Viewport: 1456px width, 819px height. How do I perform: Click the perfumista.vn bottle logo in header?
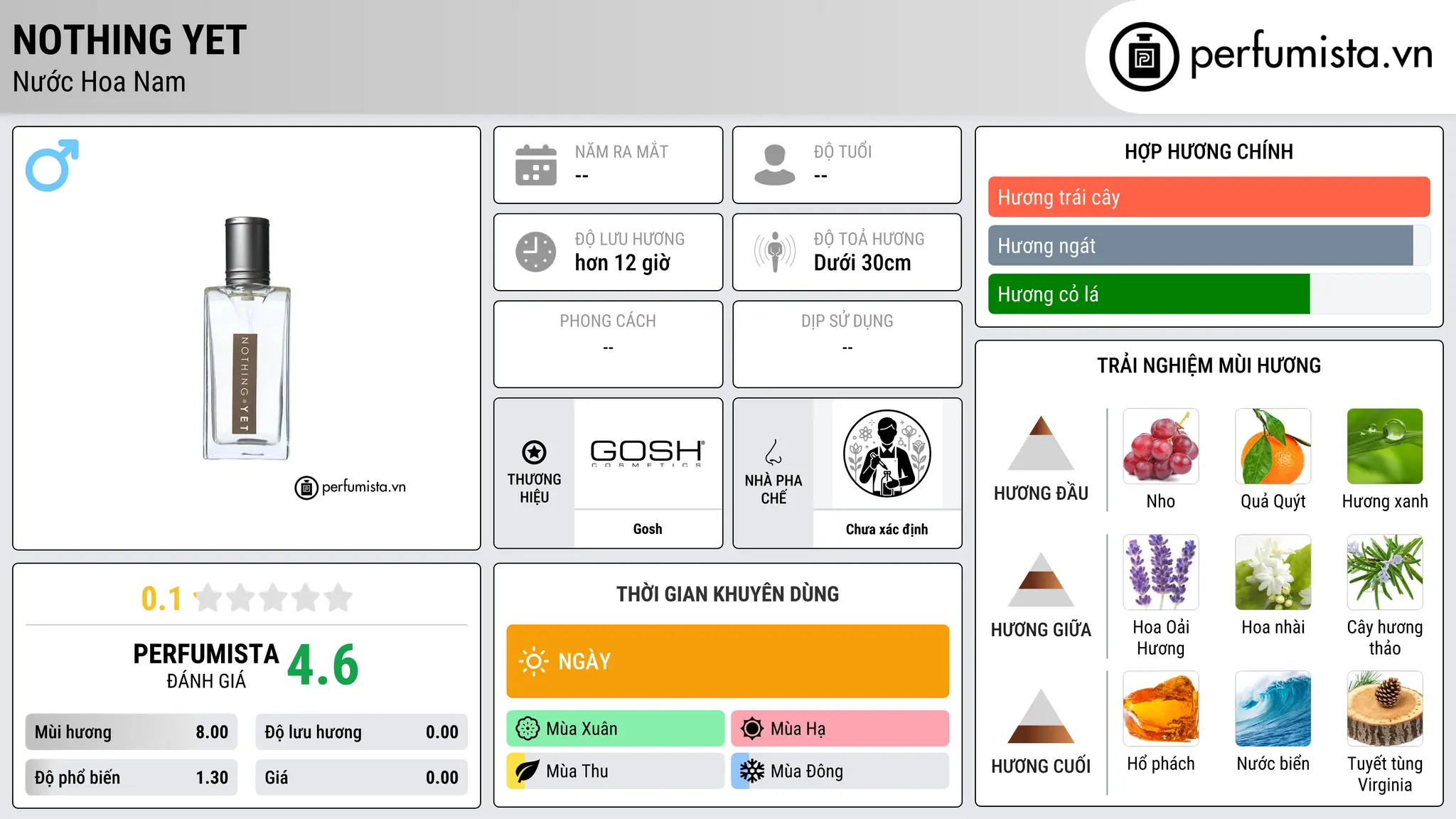point(1144,57)
